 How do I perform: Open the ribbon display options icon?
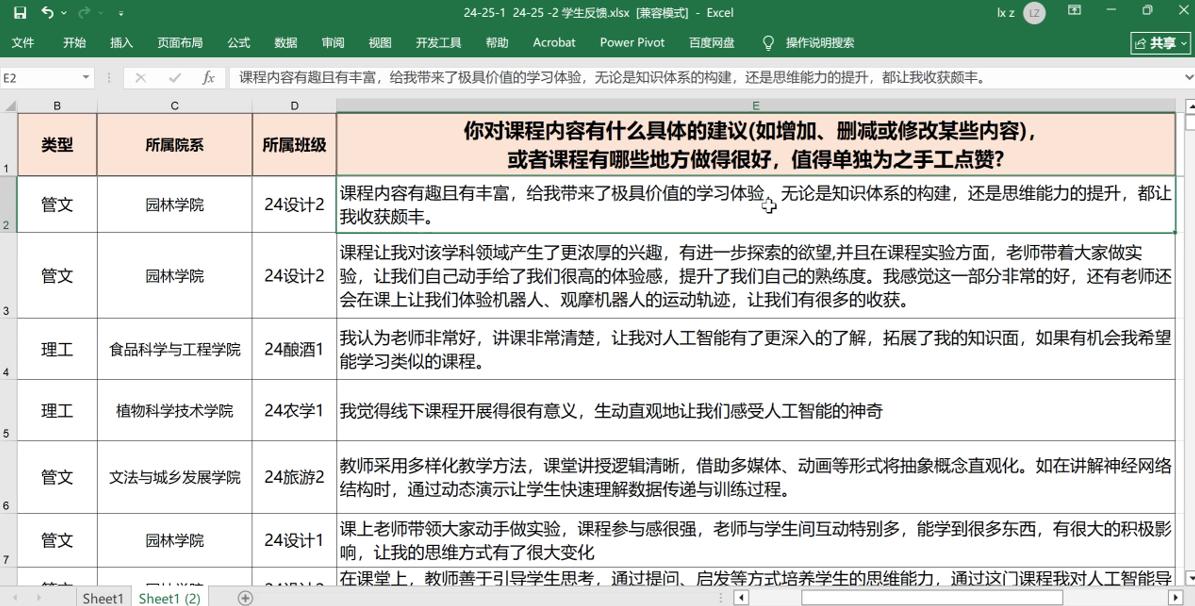(1075, 12)
